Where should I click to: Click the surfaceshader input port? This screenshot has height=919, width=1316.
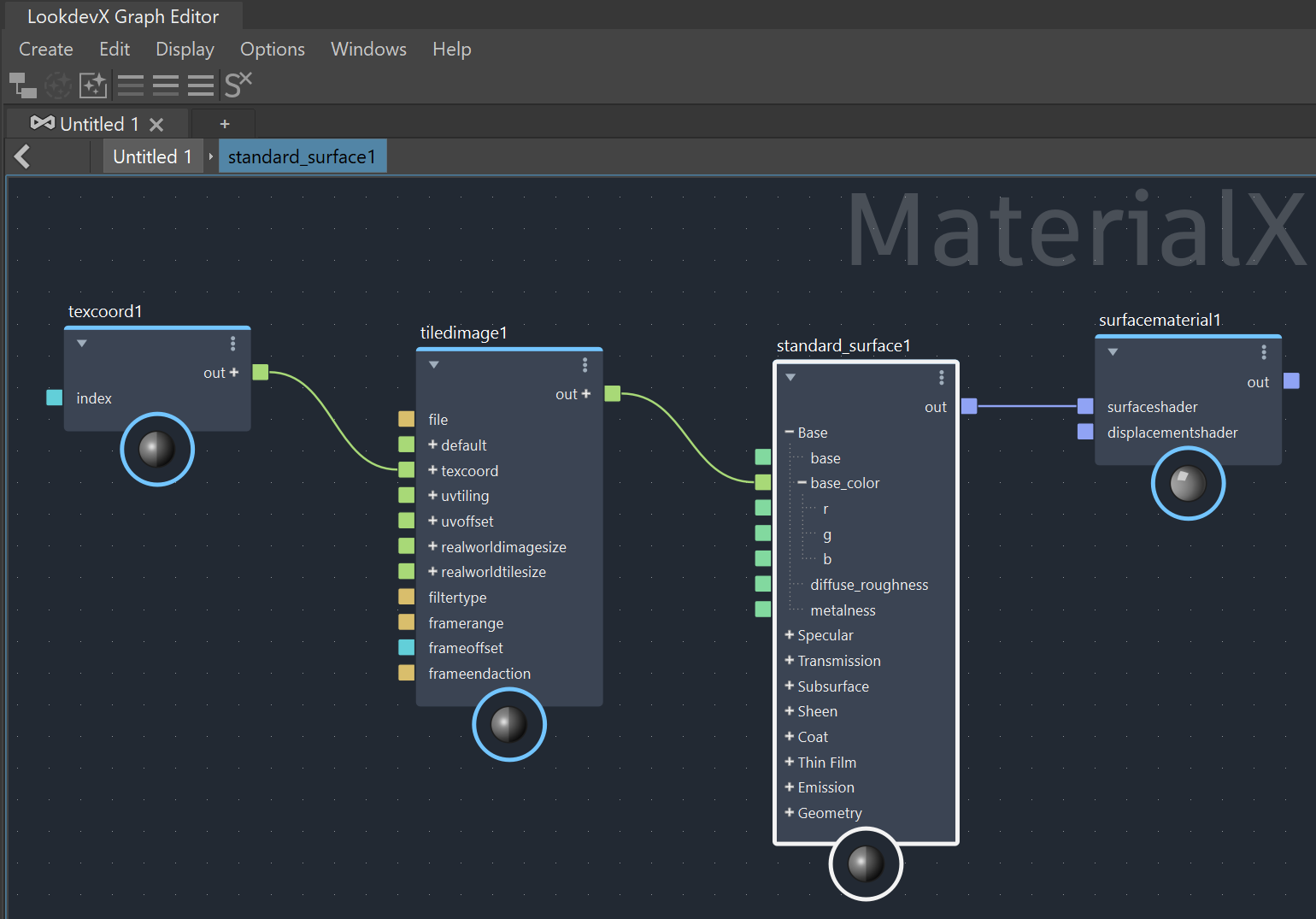click(1085, 406)
